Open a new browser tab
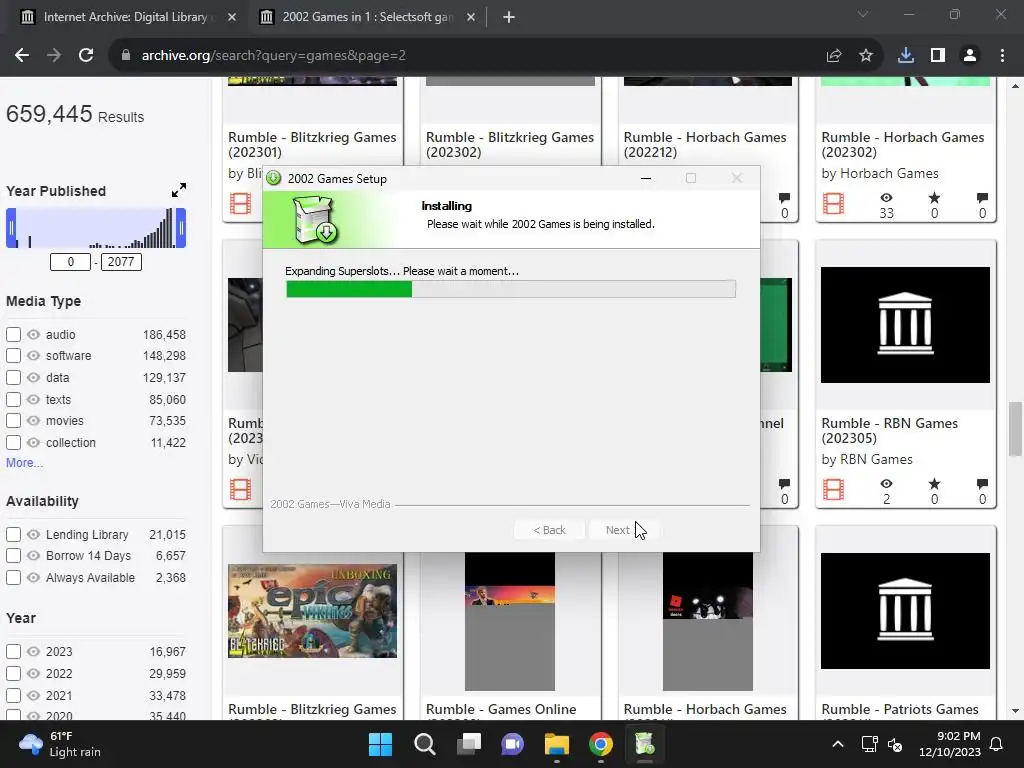 [x=509, y=17]
